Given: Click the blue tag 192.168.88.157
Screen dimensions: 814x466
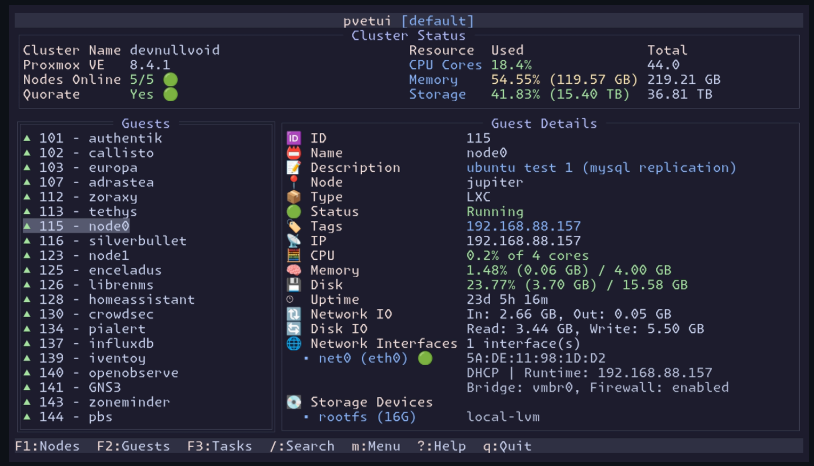Looking at the screenshot, I should point(523,226).
